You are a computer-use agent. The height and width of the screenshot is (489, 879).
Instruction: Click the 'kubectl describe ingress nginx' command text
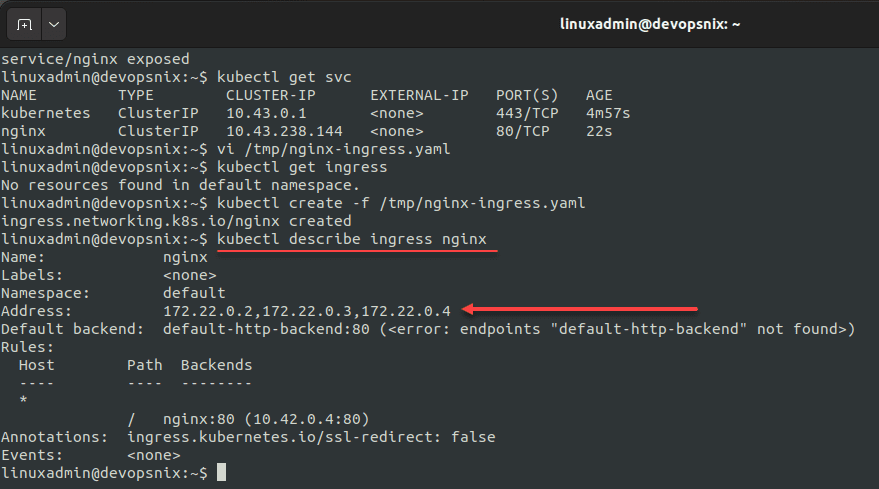pos(355,239)
